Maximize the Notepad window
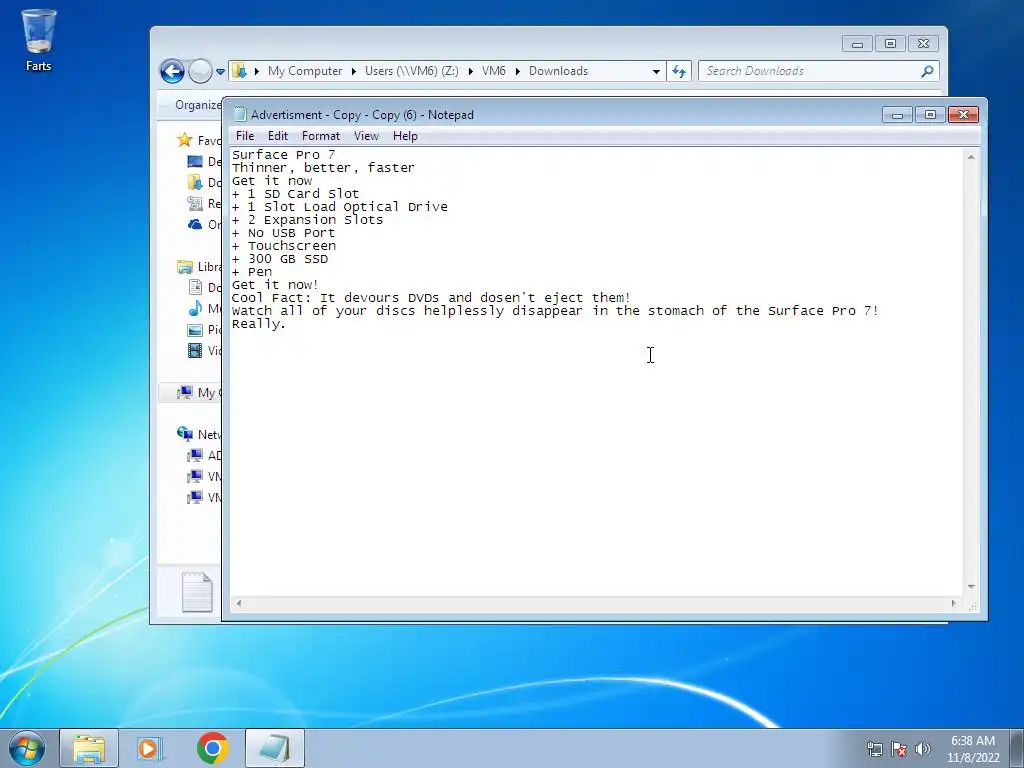 pos(930,115)
